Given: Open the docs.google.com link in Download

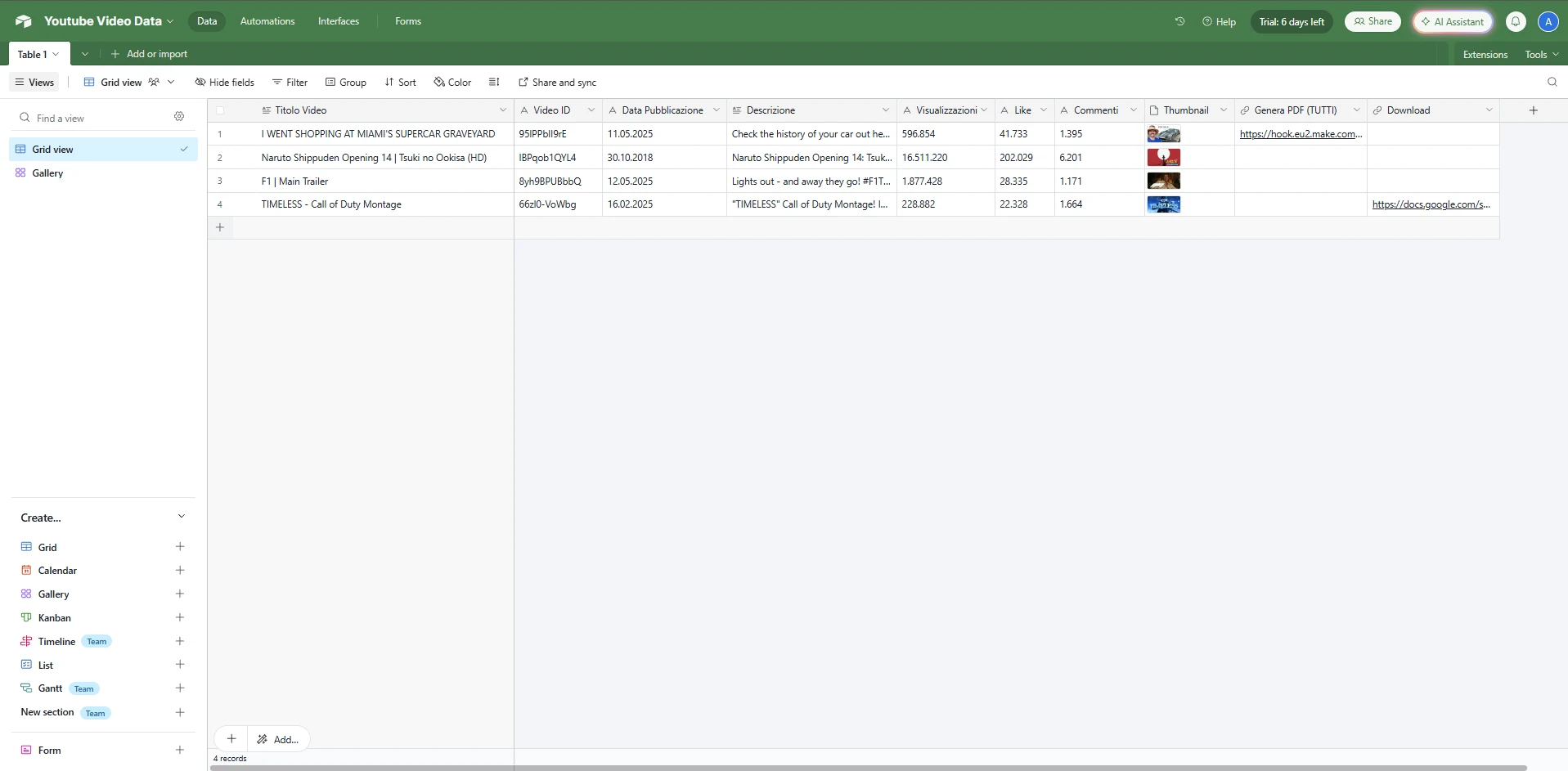Looking at the screenshot, I should [1431, 204].
